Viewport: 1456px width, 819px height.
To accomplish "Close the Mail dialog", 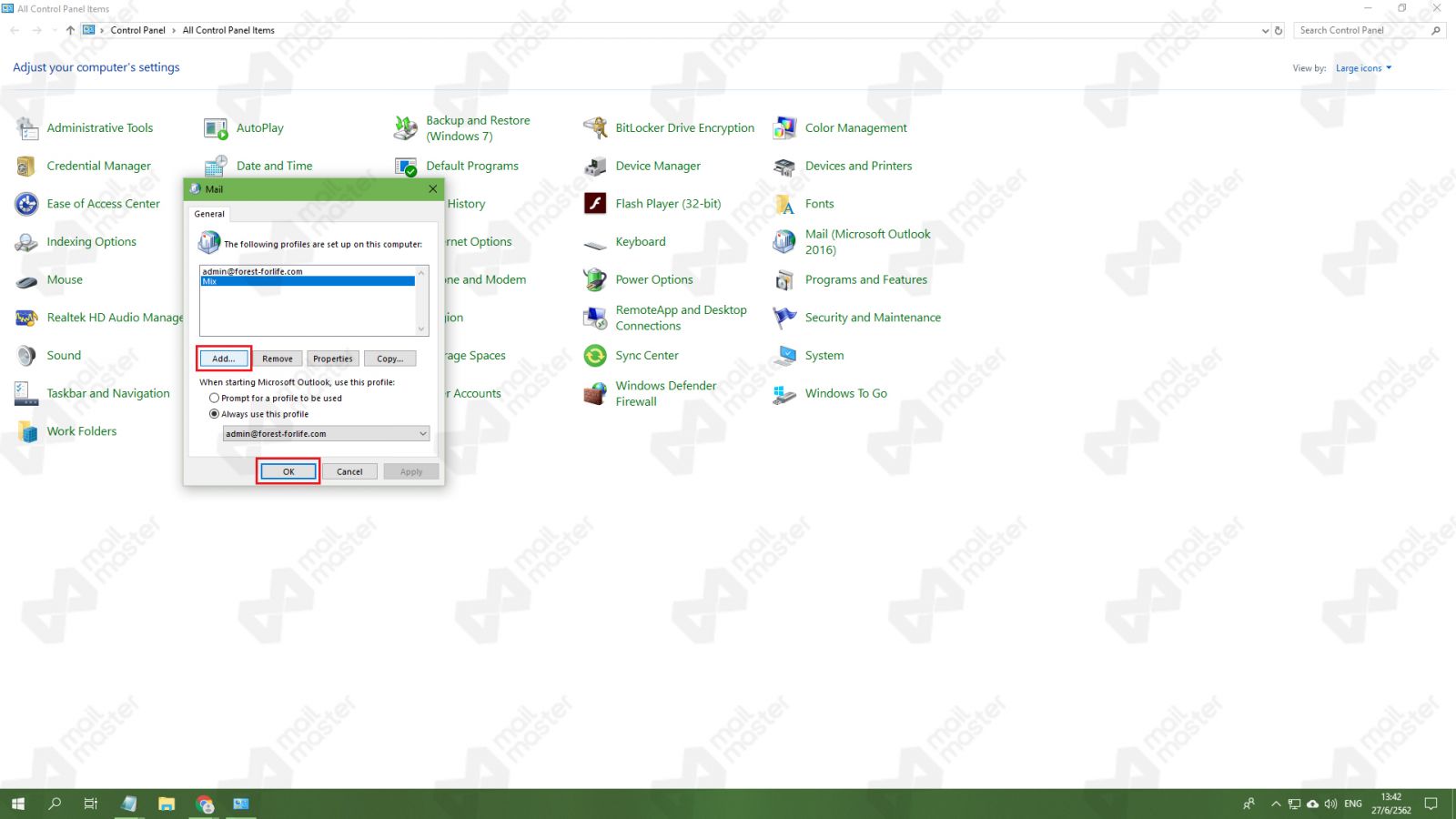I will (433, 189).
